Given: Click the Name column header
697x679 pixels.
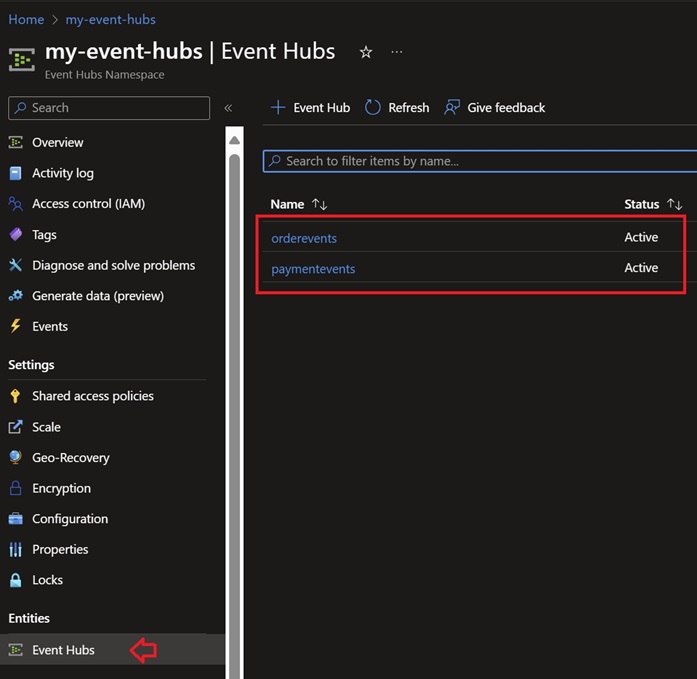Looking at the screenshot, I should [x=287, y=204].
